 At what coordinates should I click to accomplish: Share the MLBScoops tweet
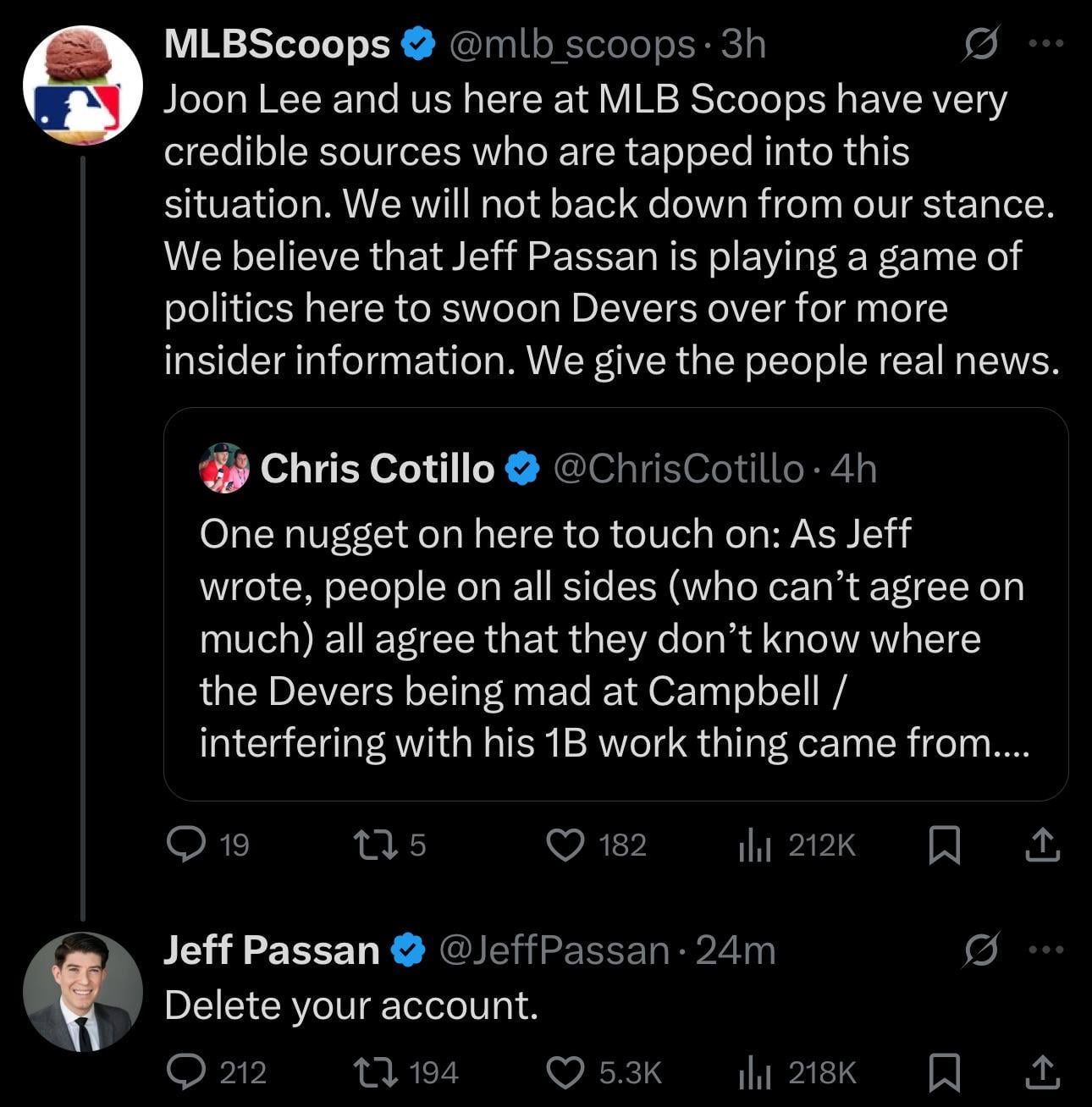pos(1042,845)
